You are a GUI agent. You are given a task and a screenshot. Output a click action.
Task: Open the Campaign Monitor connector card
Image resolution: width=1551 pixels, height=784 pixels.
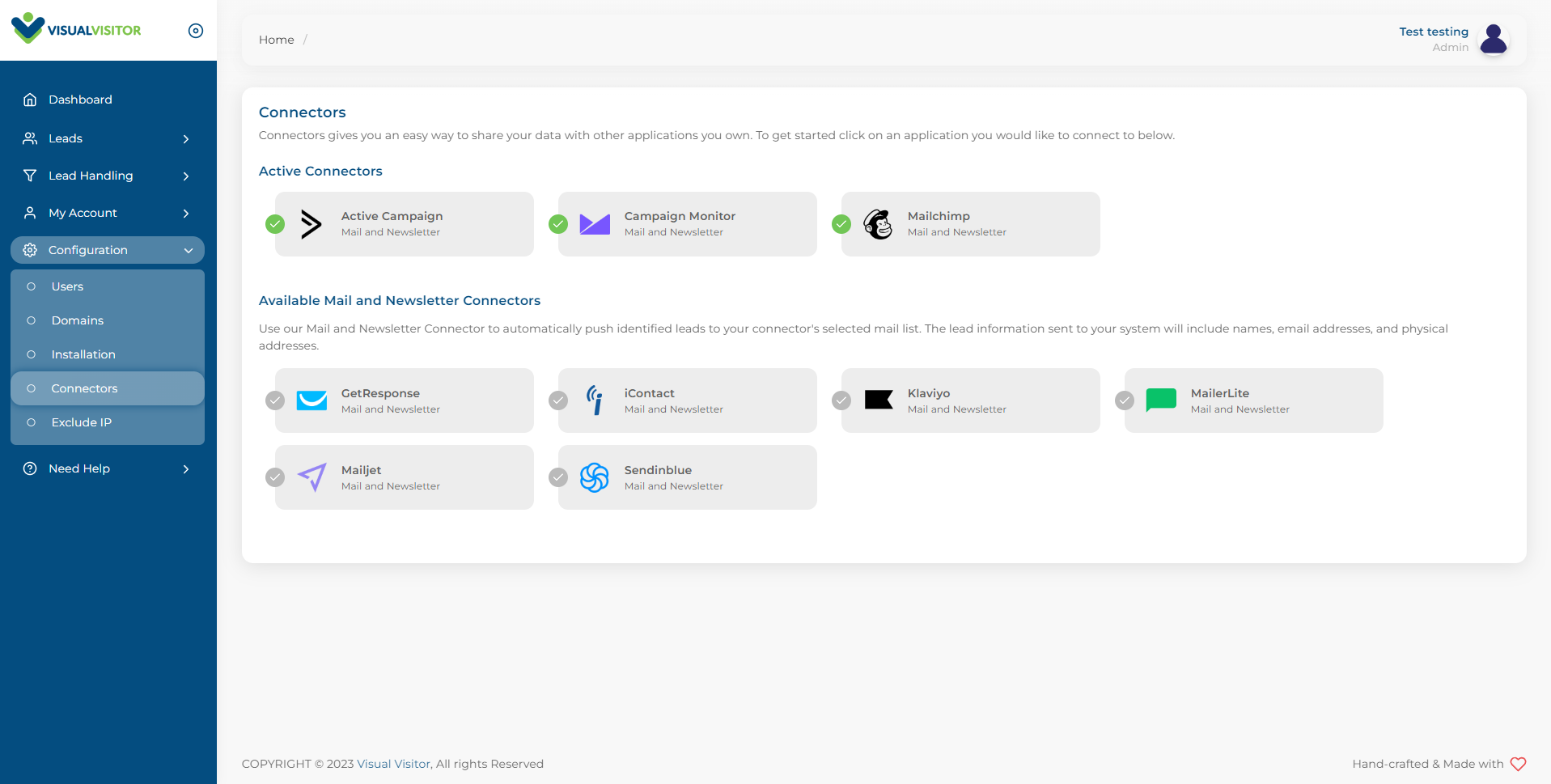(688, 224)
